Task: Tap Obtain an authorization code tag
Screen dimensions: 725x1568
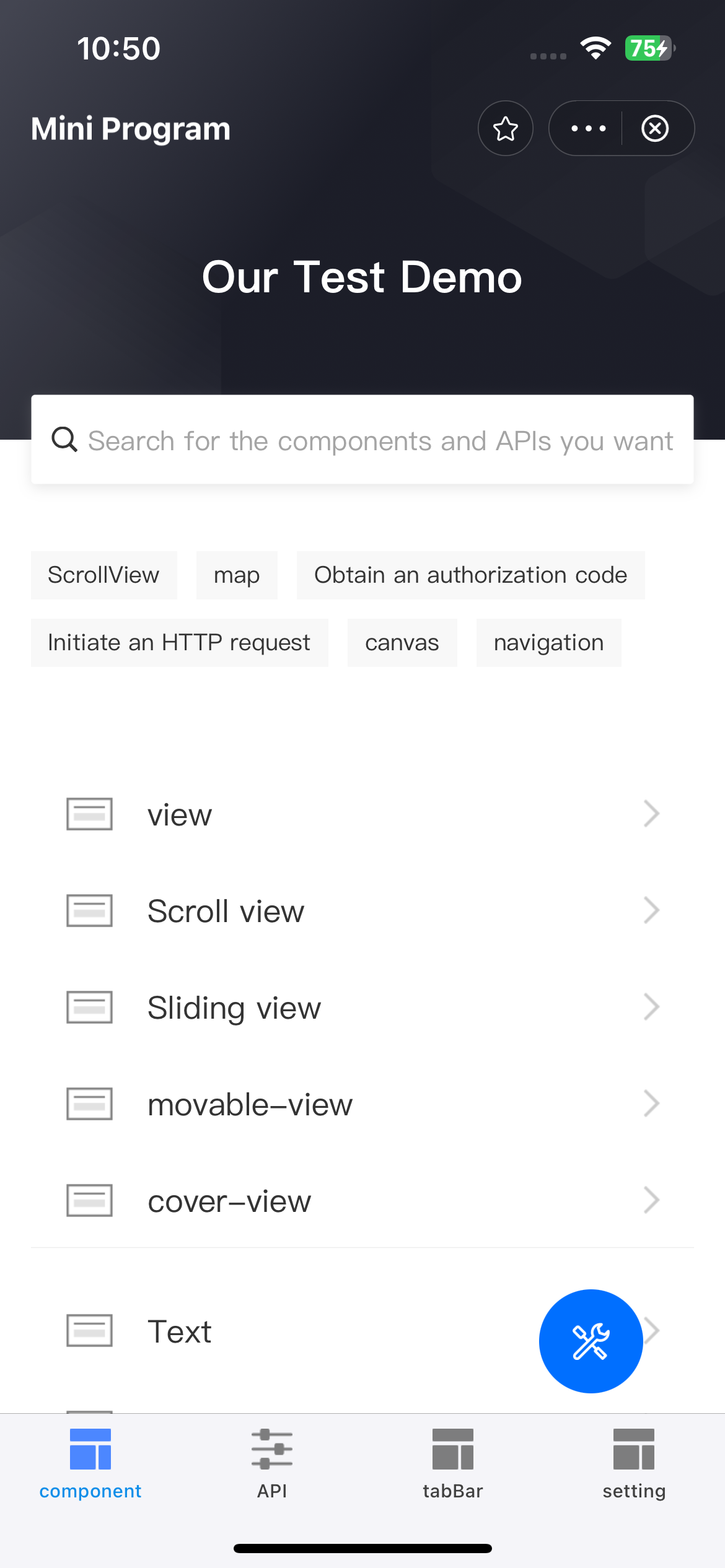Action: click(x=470, y=575)
